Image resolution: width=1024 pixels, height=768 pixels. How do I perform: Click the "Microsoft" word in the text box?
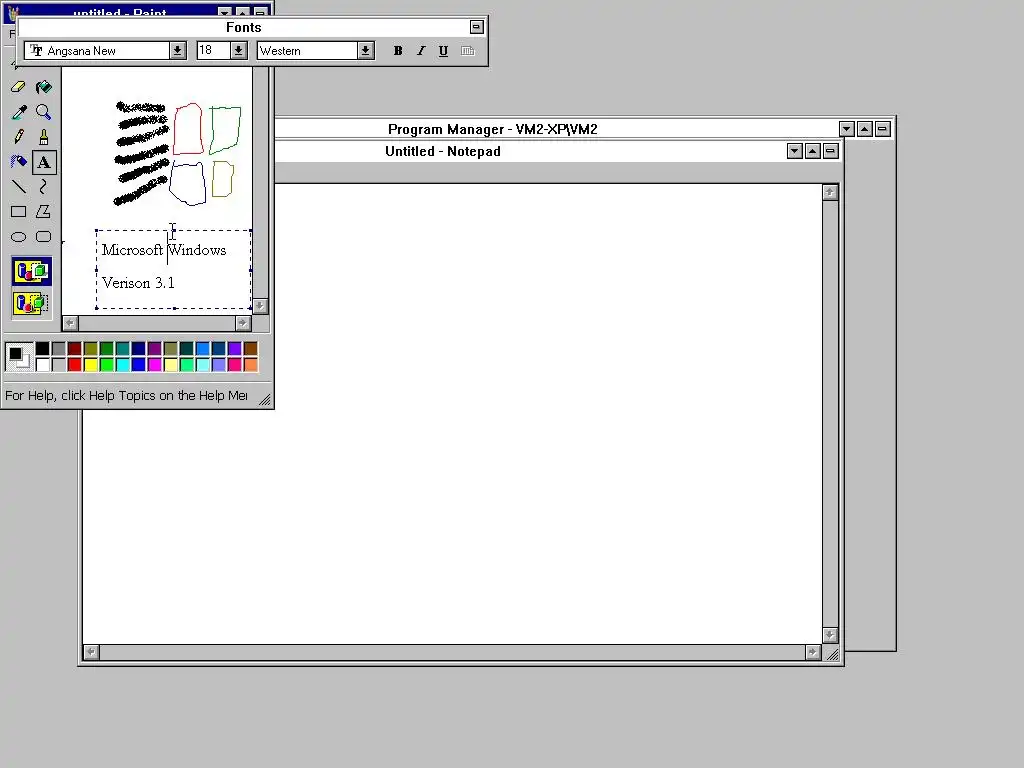[x=132, y=250]
